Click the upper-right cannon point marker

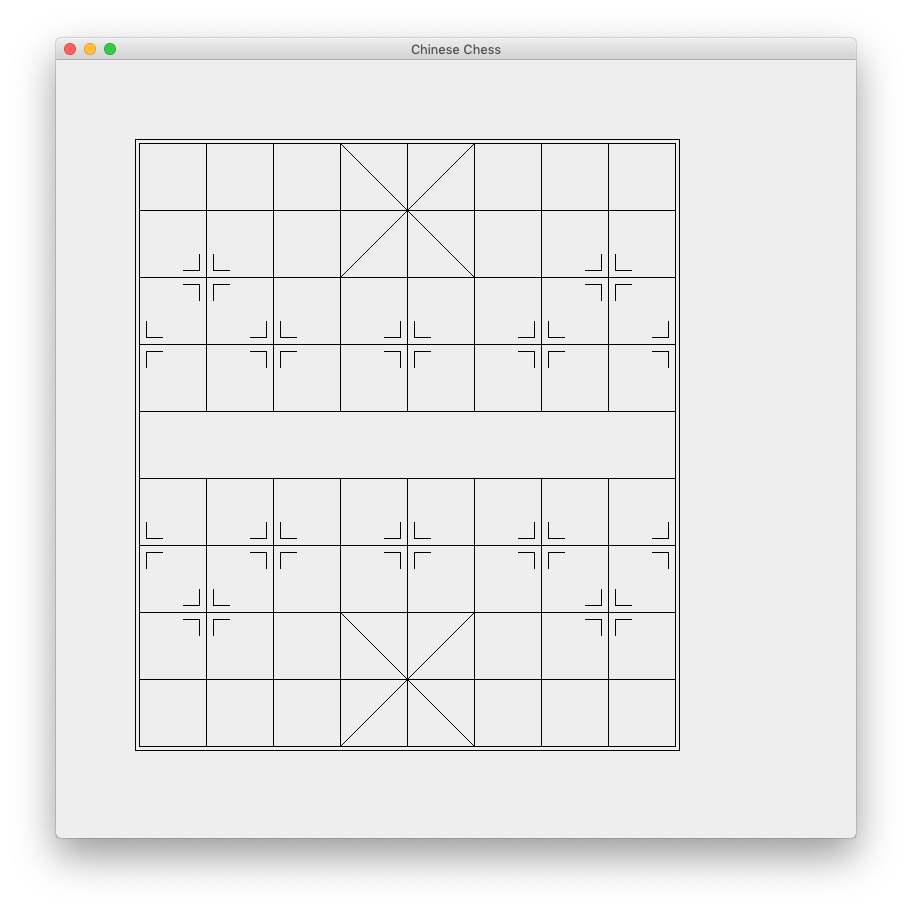click(608, 277)
